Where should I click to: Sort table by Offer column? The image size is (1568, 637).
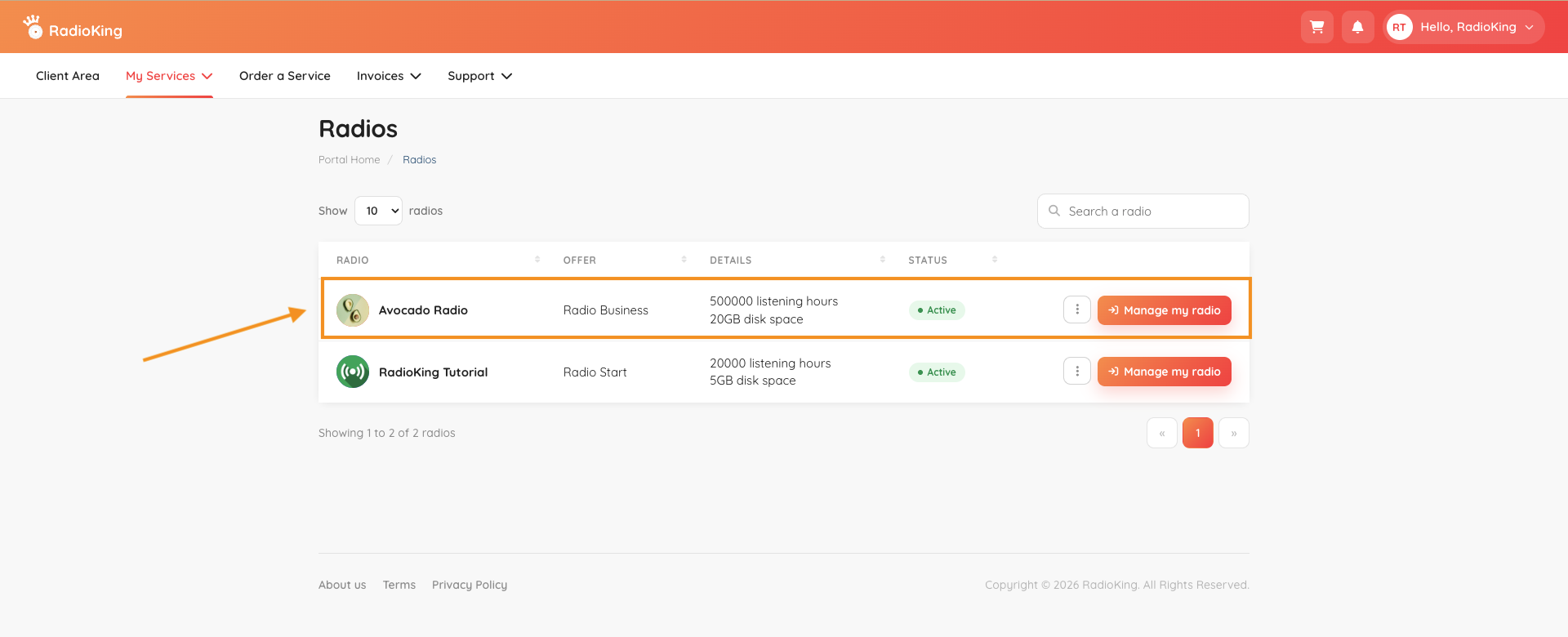coord(684,260)
